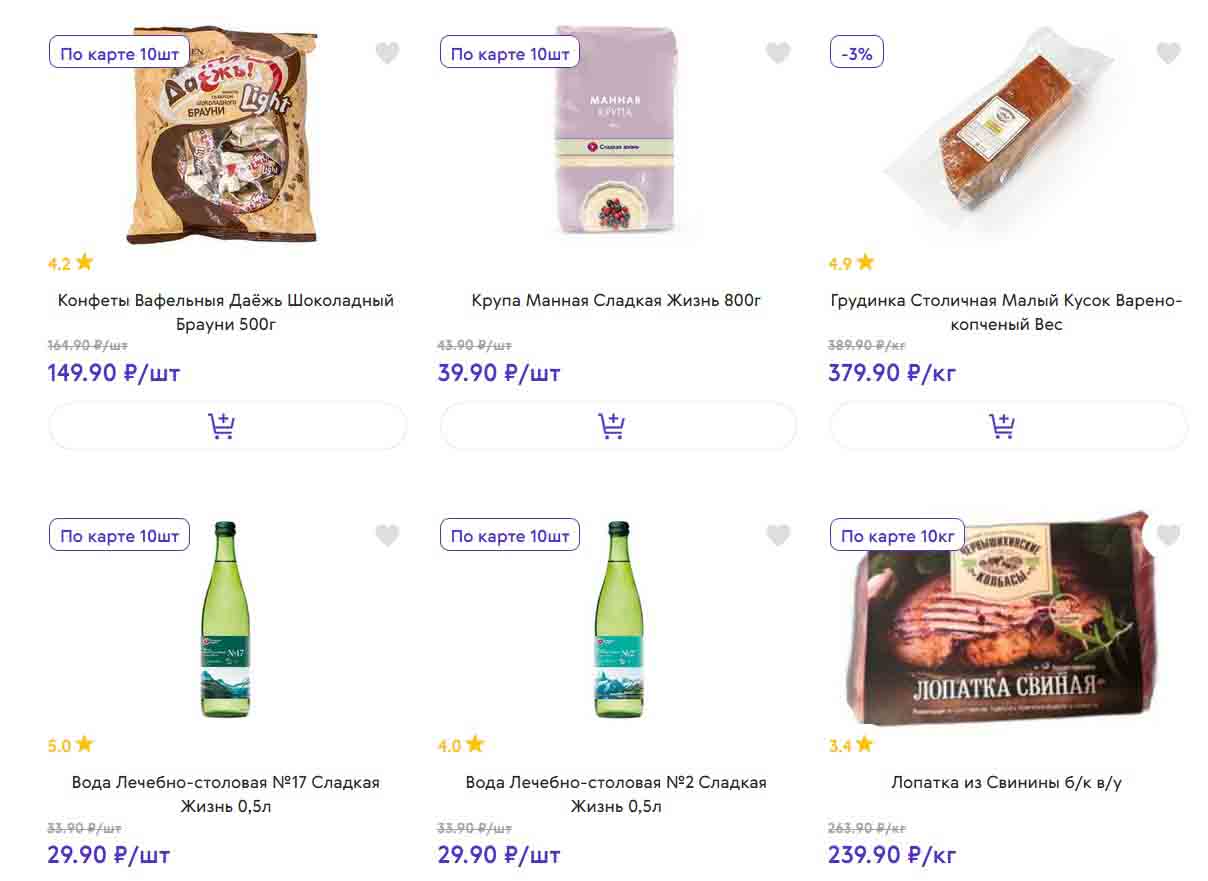Screen dimensions: 1208x881
Task: Open Вода Лечебно-столовая №17 title link
Action: [x=226, y=794]
